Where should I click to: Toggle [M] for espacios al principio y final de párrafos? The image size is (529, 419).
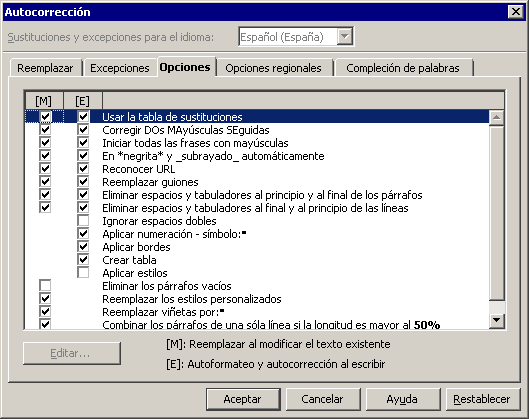pos(45,195)
